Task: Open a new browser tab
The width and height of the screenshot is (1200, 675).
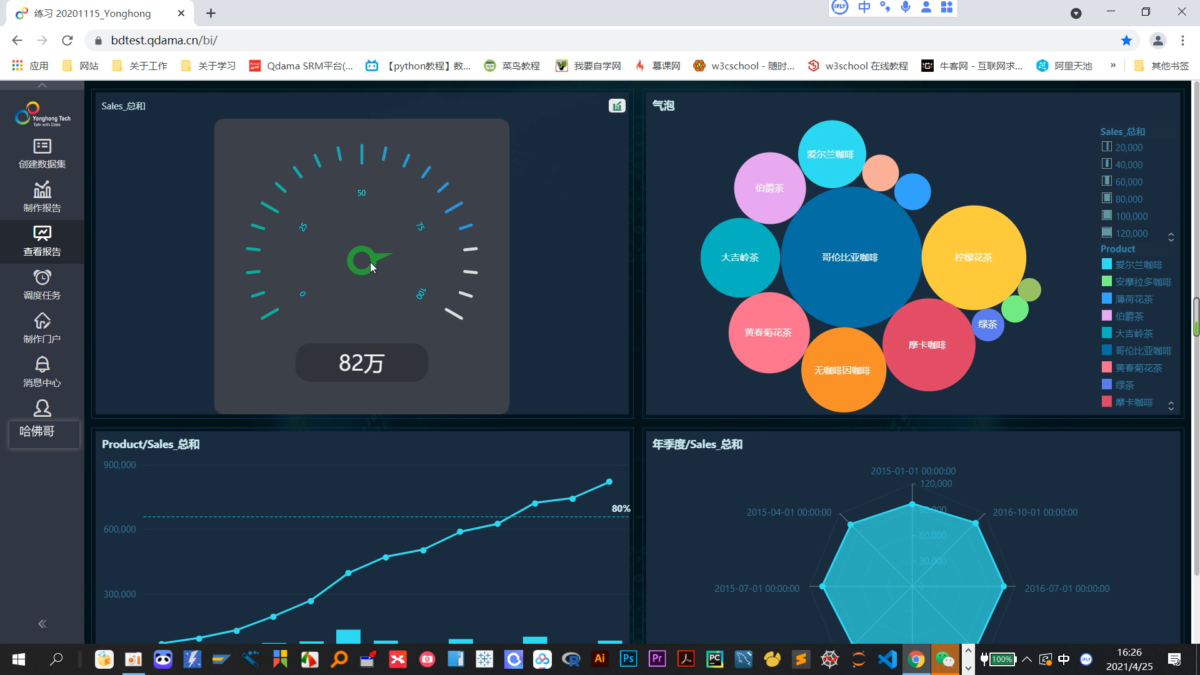Action: (x=211, y=13)
